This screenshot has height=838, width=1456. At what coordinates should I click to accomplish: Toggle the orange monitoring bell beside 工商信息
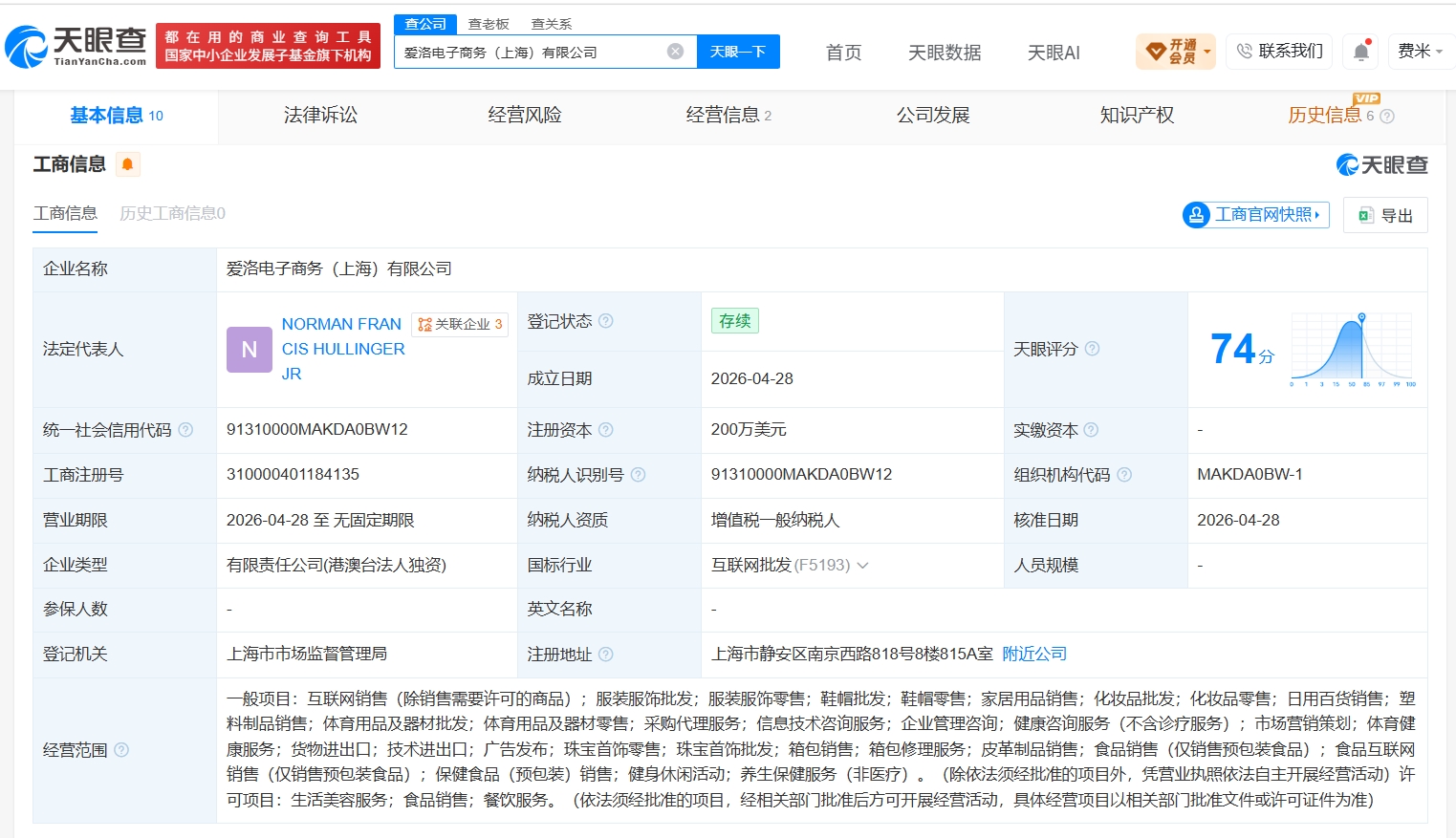pos(127,164)
